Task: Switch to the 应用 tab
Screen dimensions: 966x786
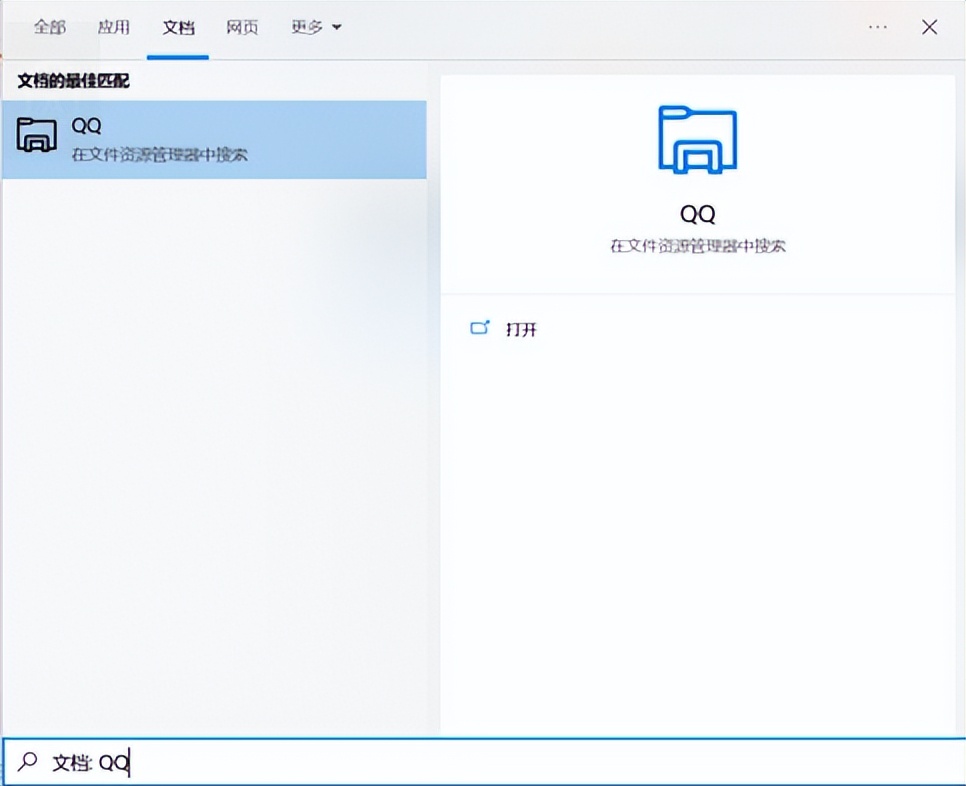Action: (x=114, y=27)
